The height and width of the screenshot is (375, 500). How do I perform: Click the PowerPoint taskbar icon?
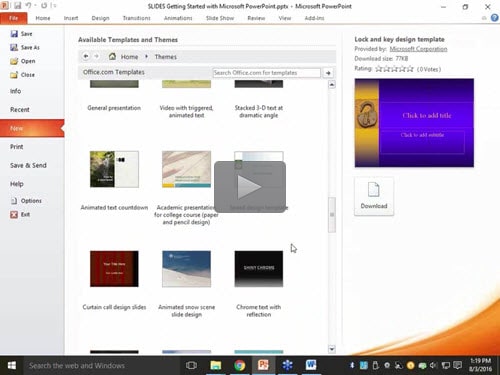click(263, 365)
